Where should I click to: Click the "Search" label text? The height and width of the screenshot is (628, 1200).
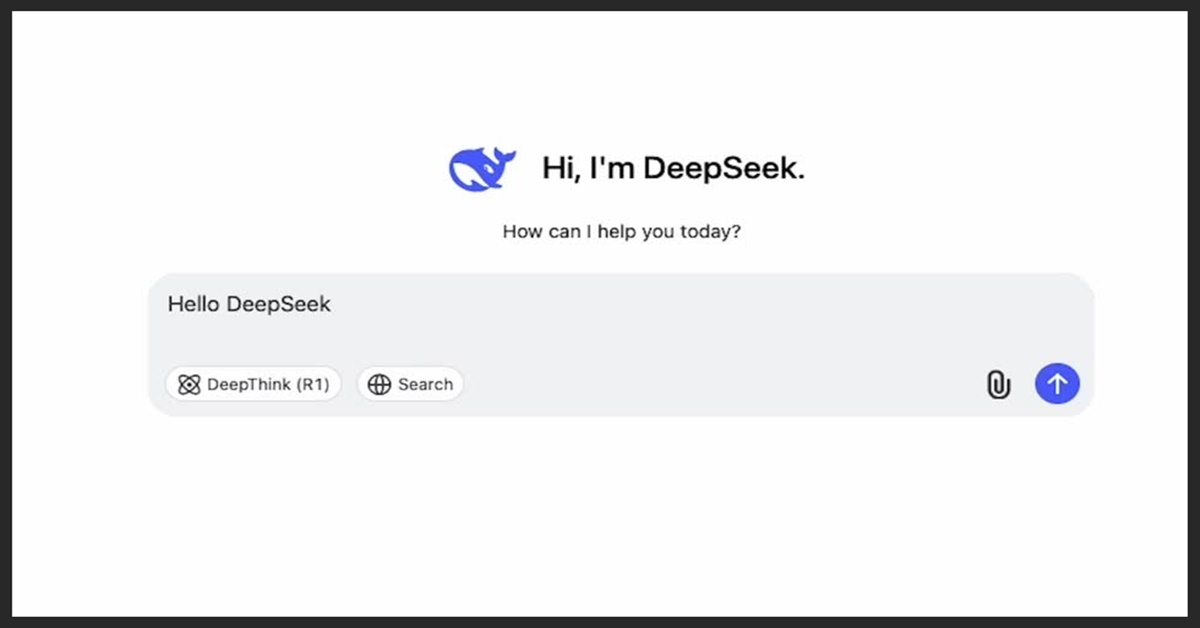(x=425, y=385)
